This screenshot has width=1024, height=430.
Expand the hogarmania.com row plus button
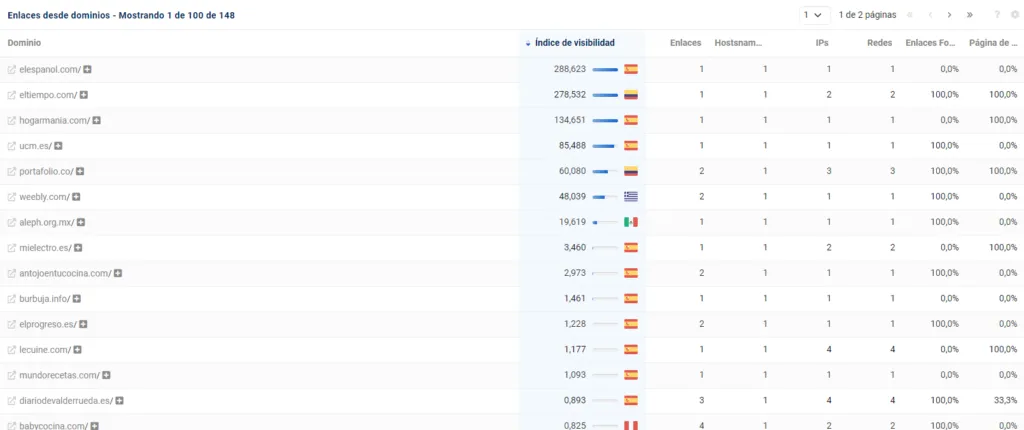[x=97, y=120]
